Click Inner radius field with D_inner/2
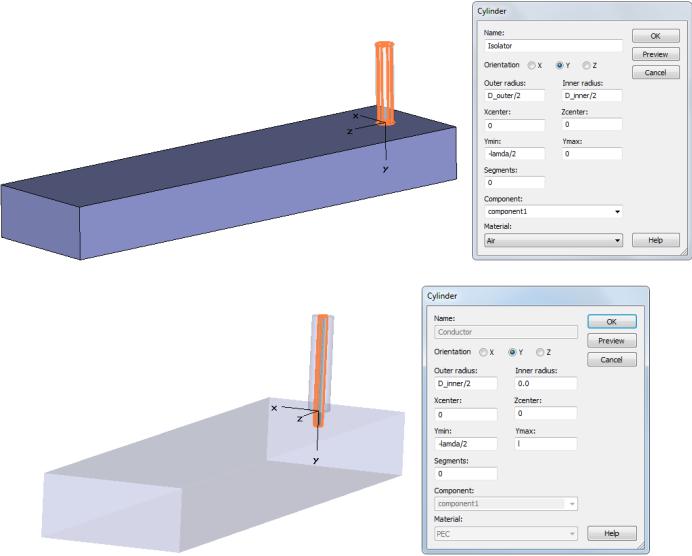 click(592, 96)
